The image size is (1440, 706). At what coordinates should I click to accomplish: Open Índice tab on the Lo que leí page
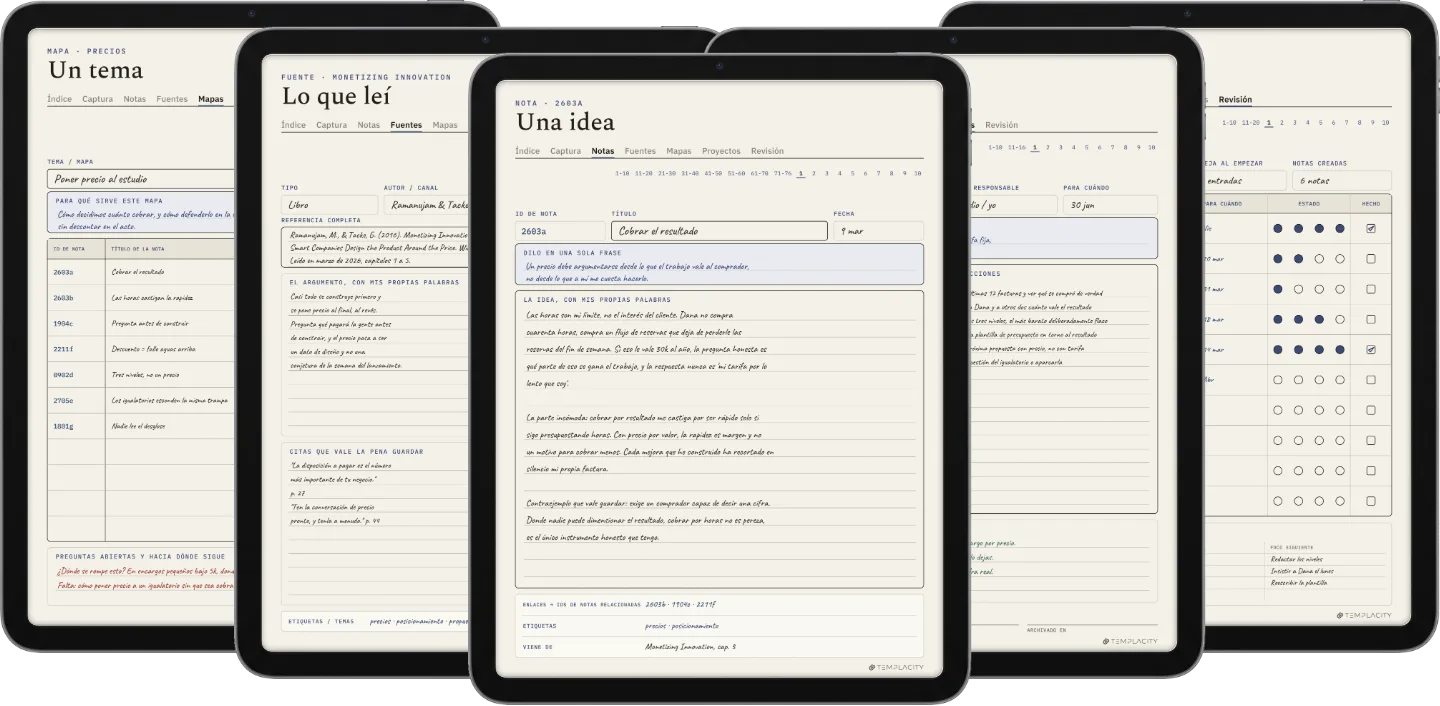[293, 125]
